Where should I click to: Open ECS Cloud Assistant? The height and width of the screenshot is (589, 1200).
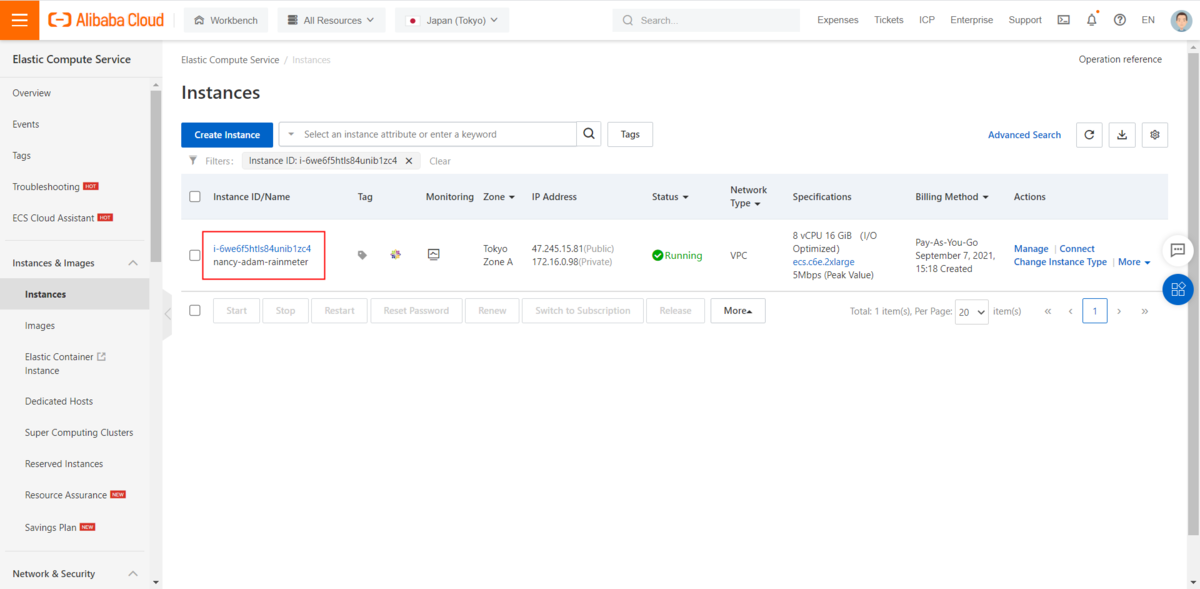click(53, 218)
